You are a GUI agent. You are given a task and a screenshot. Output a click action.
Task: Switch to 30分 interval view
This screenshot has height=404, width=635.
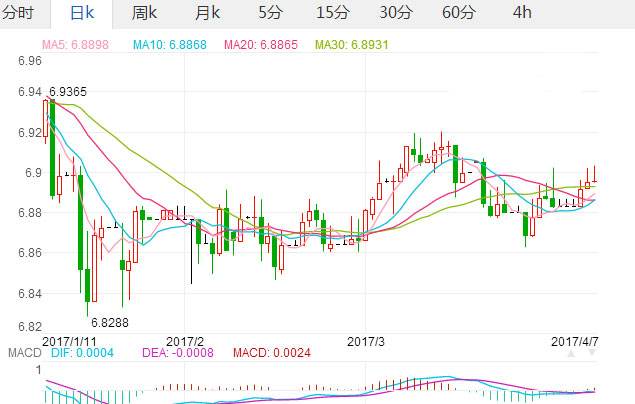[395, 13]
